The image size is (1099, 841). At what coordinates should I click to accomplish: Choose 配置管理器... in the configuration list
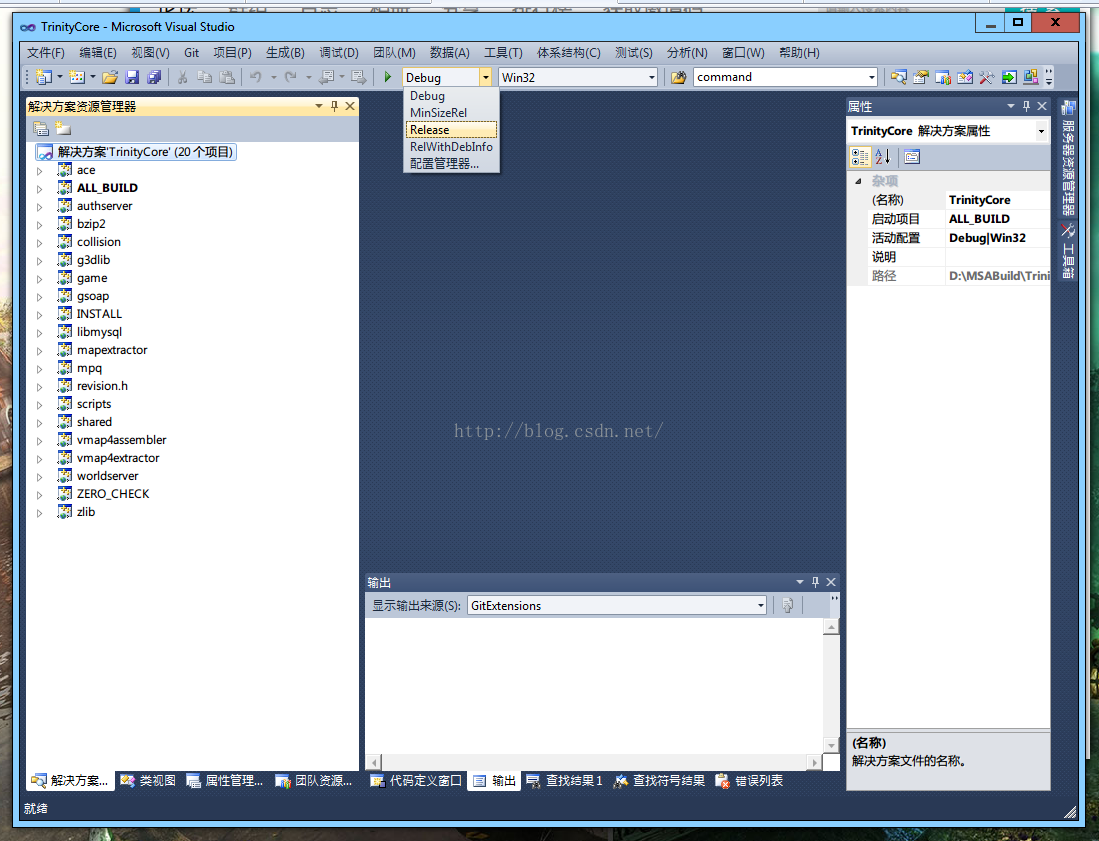point(444,163)
